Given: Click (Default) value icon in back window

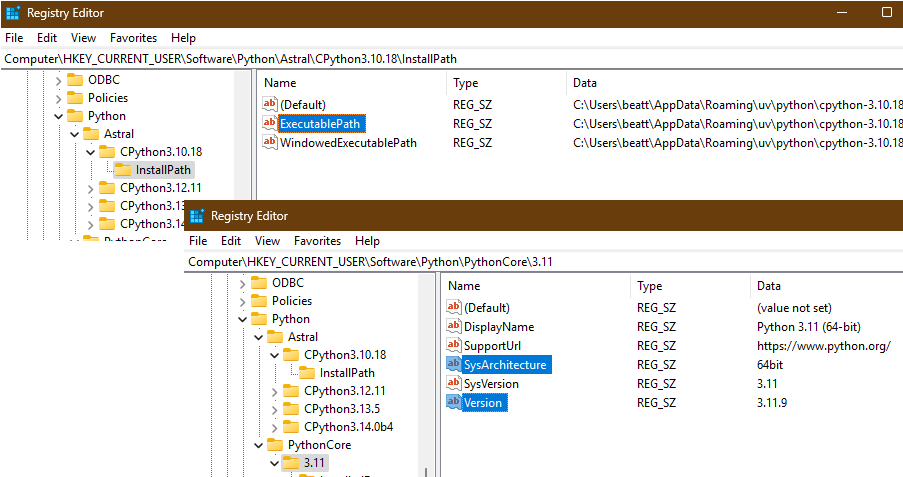Looking at the screenshot, I should (270, 104).
